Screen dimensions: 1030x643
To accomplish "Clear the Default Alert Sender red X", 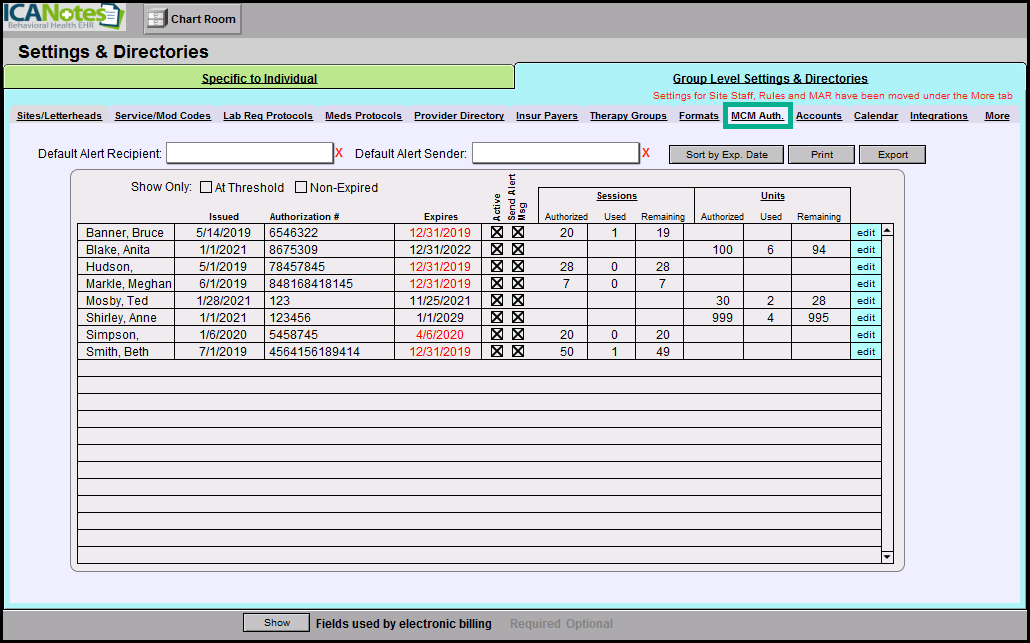I will tap(645, 153).
